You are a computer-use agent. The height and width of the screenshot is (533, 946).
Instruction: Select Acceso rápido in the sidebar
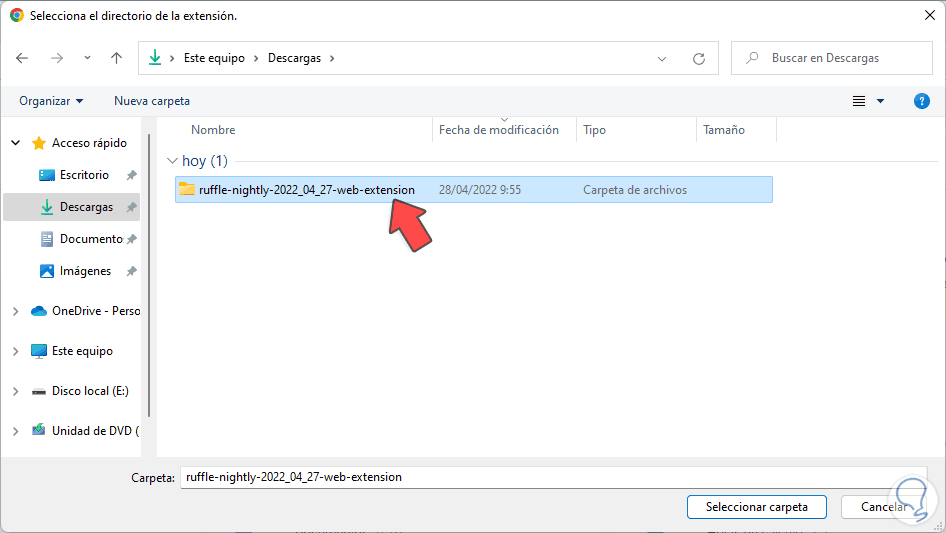89,143
